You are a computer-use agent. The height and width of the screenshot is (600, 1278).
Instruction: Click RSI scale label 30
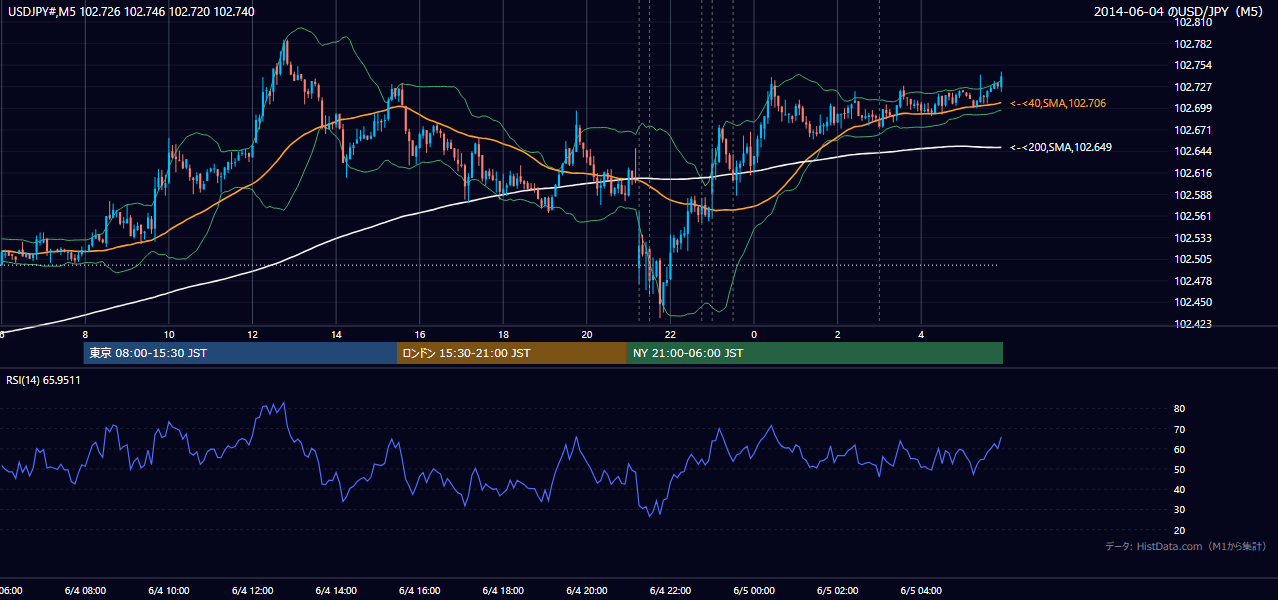[1179, 510]
